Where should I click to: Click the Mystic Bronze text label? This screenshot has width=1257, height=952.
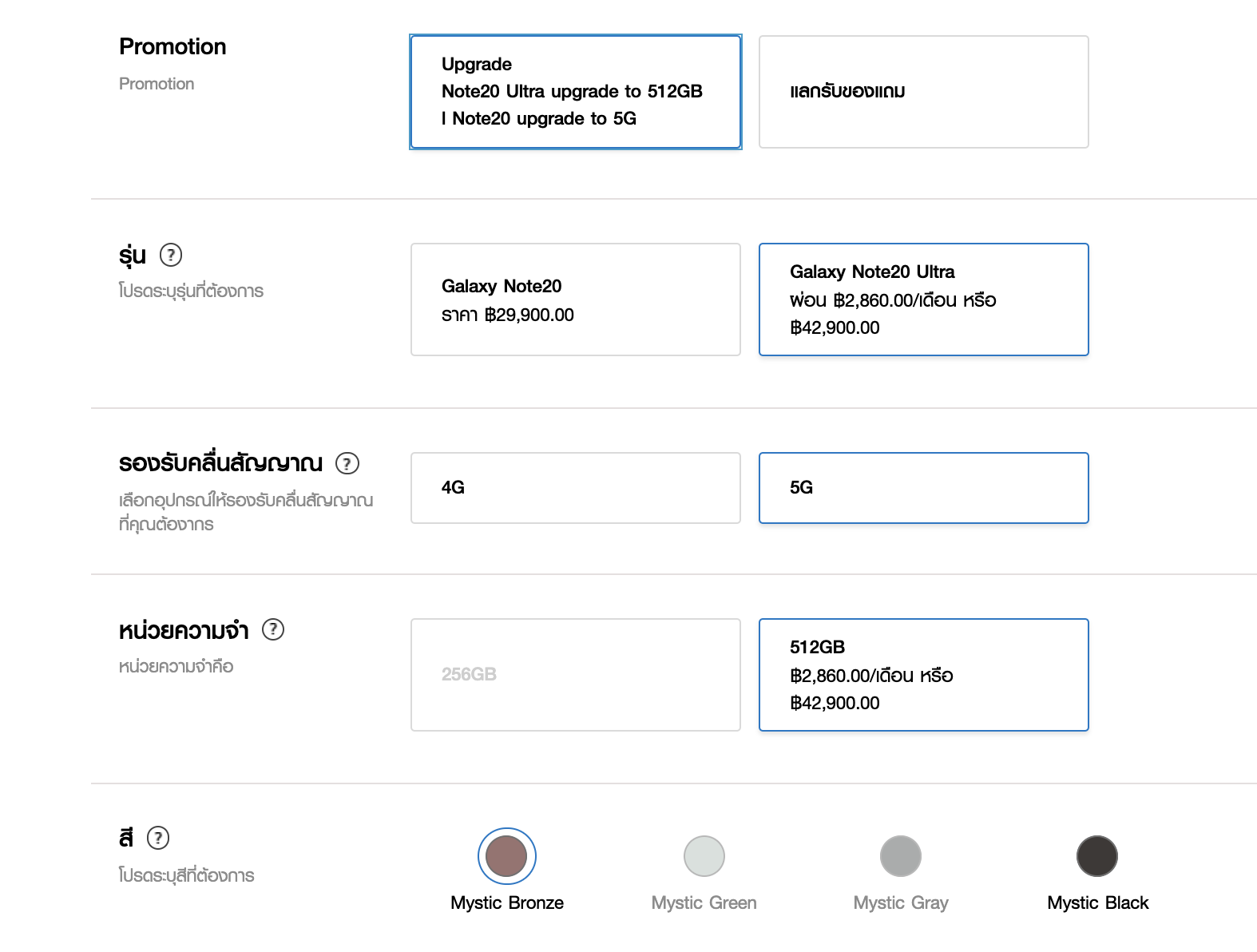point(506,903)
